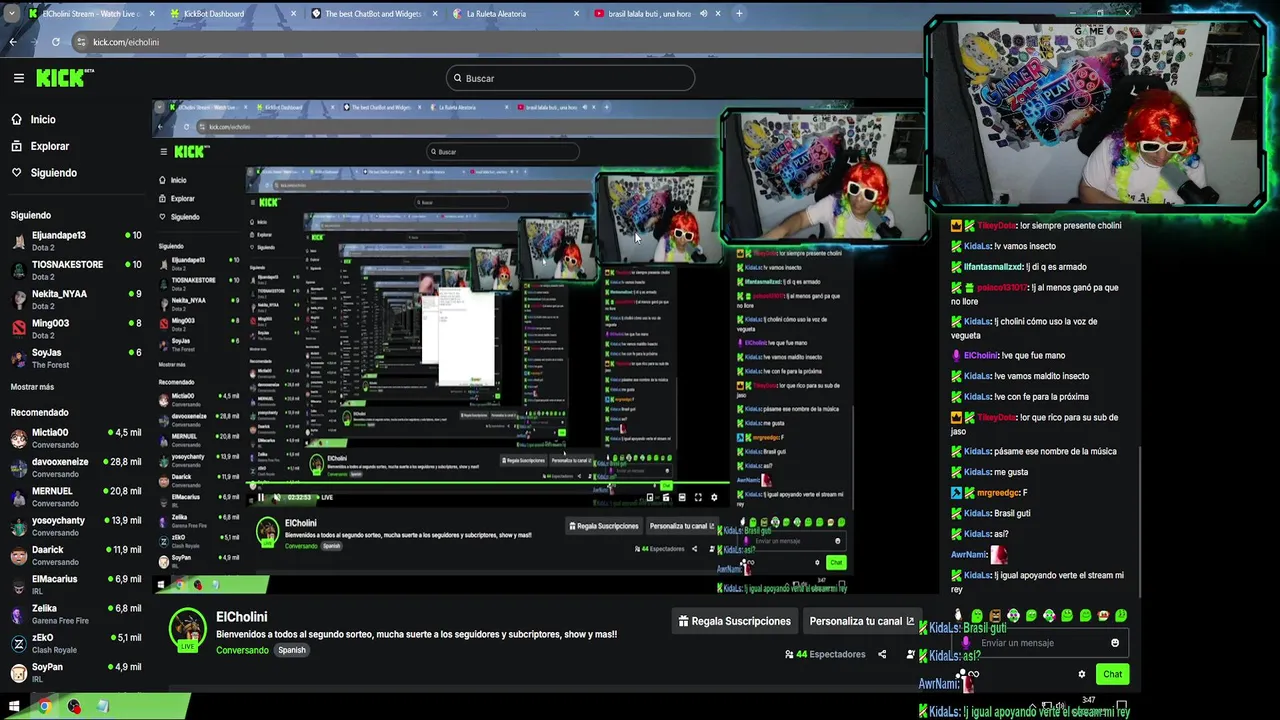Open SoyJas channel in sidebar
This screenshot has height=720, width=1280.
click(x=76, y=358)
